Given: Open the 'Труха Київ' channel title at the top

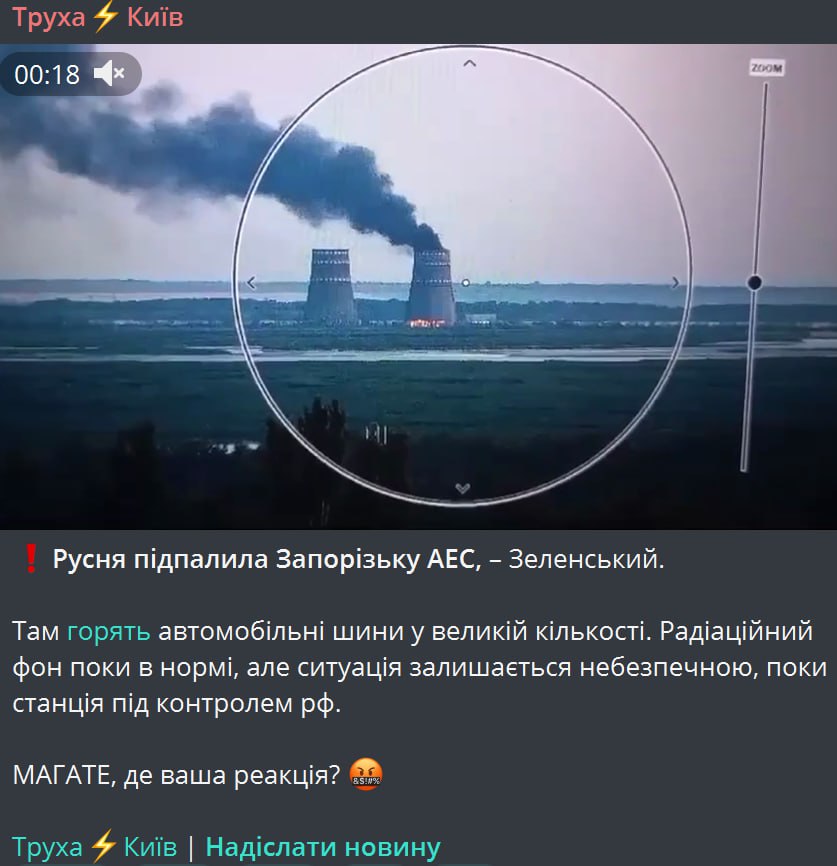Looking at the screenshot, I should point(98,17).
